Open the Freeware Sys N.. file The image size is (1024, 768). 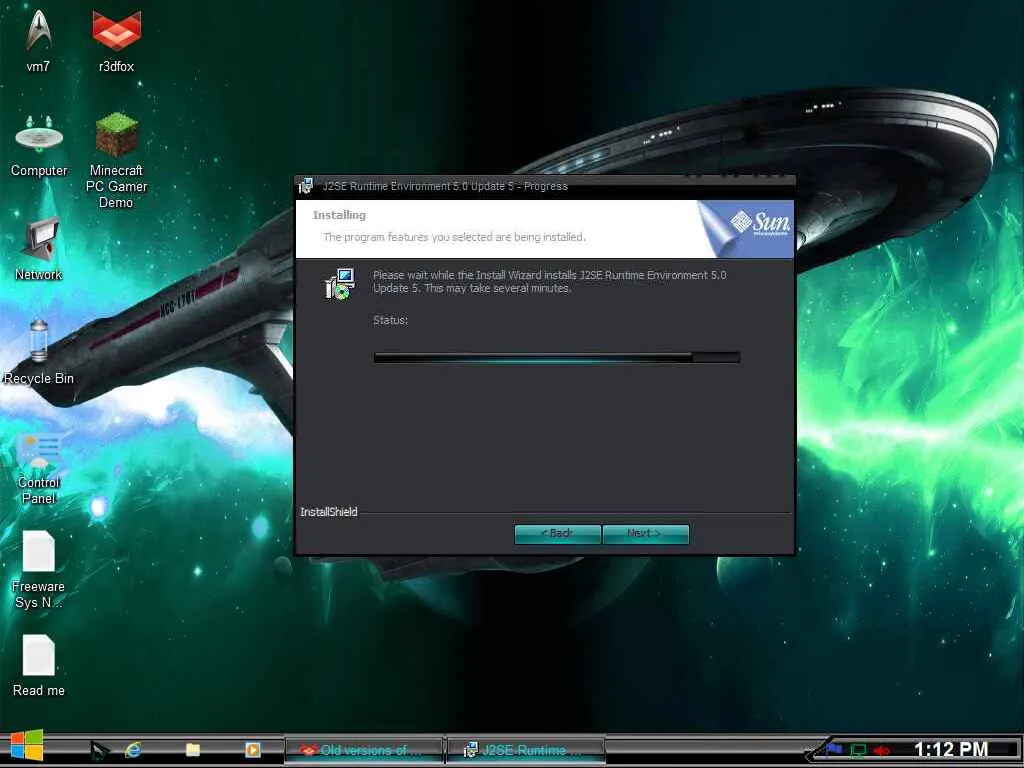39,569
